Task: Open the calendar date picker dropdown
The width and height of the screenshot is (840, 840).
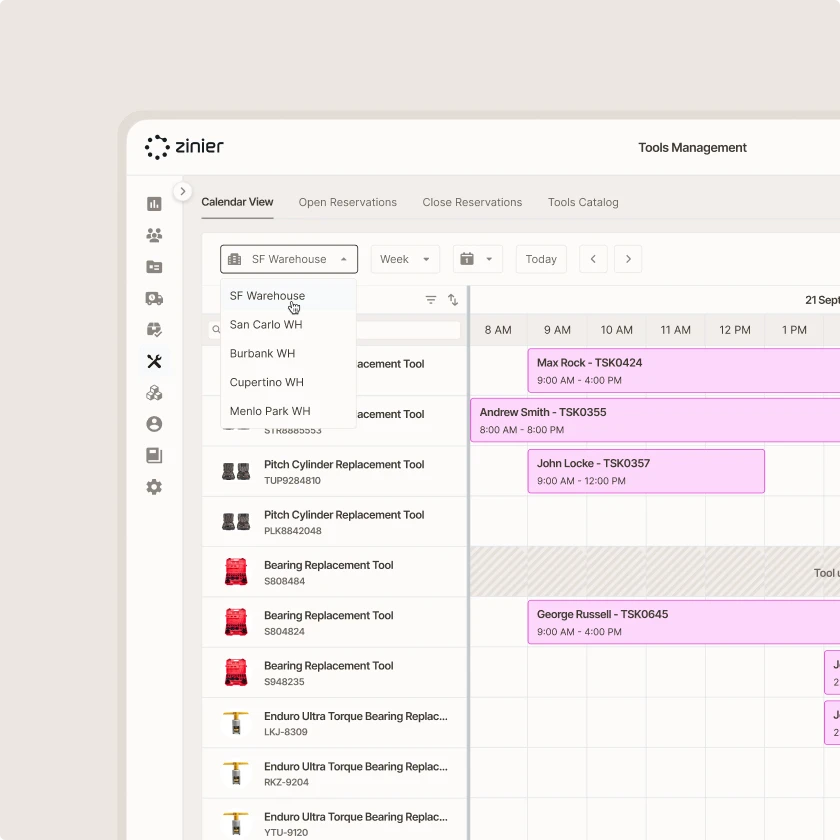Action: point(477,259)
